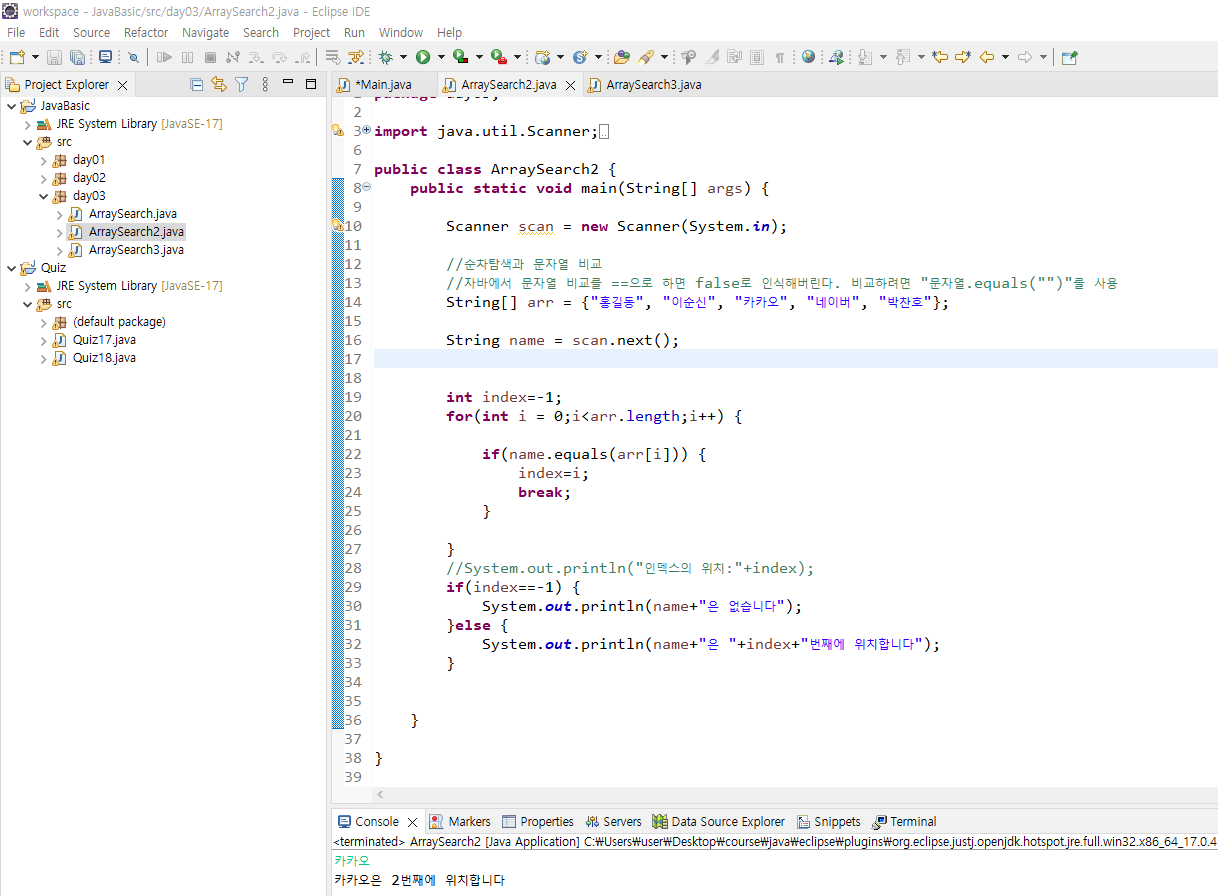
Task: Click the Pin Editor icon
Action: tap(1069, 57)
